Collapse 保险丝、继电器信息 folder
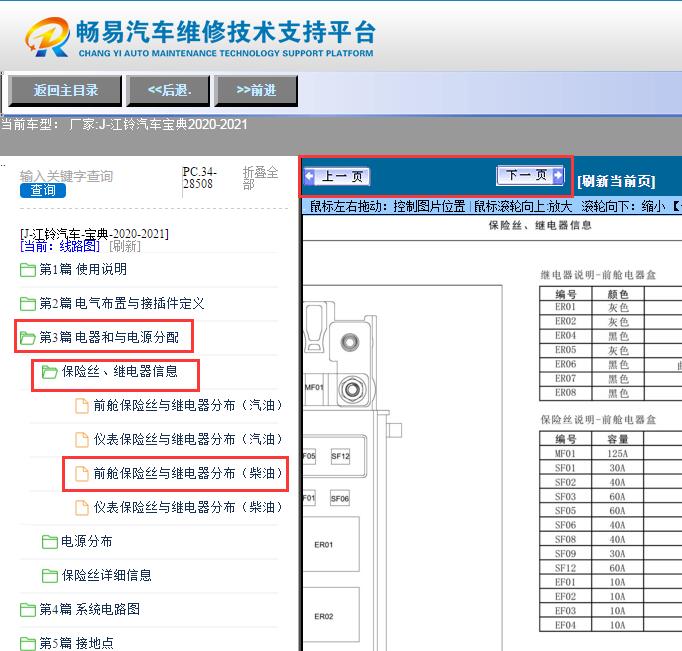 click(120, 371)
